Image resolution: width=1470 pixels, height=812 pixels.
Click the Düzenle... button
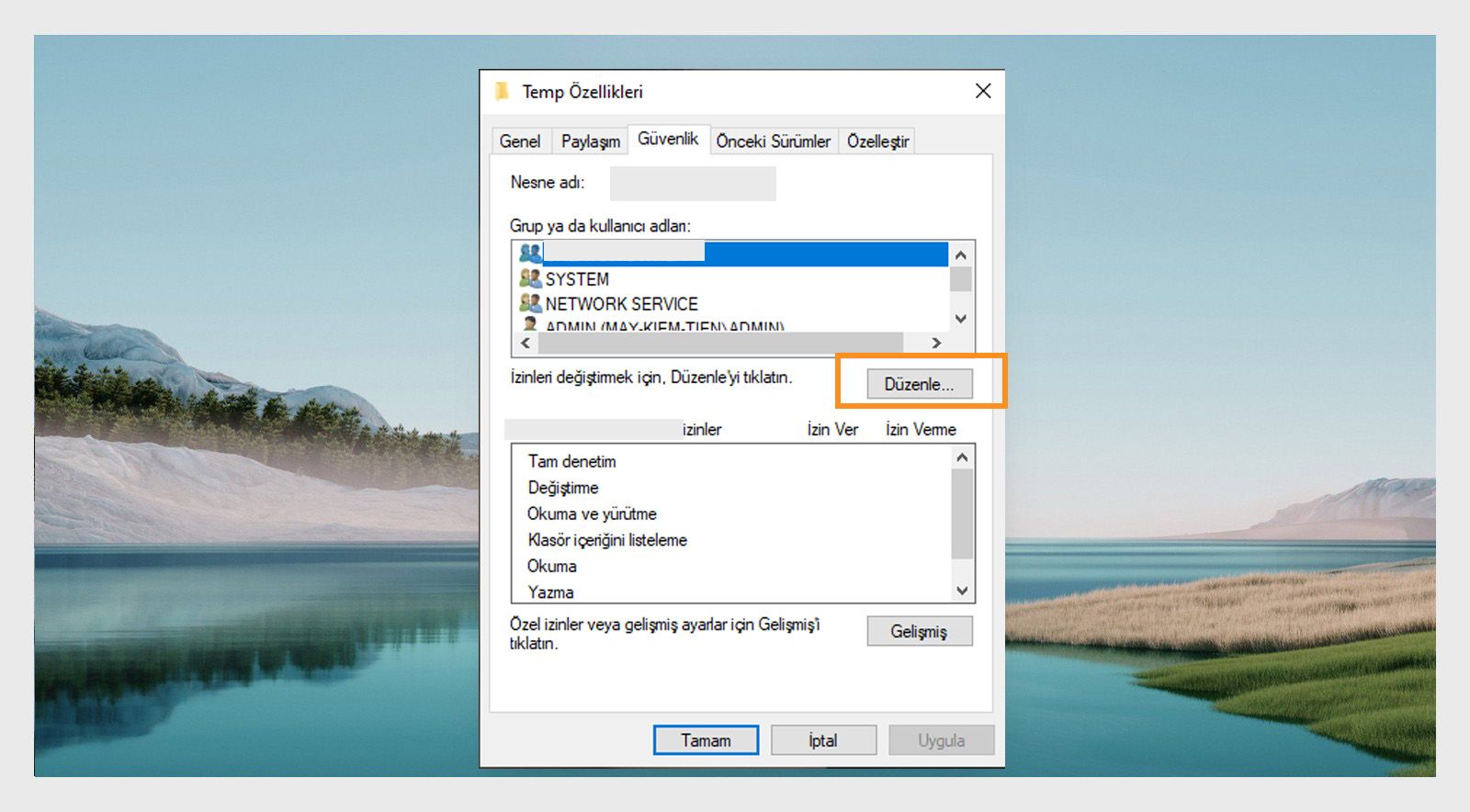point(920,384)
